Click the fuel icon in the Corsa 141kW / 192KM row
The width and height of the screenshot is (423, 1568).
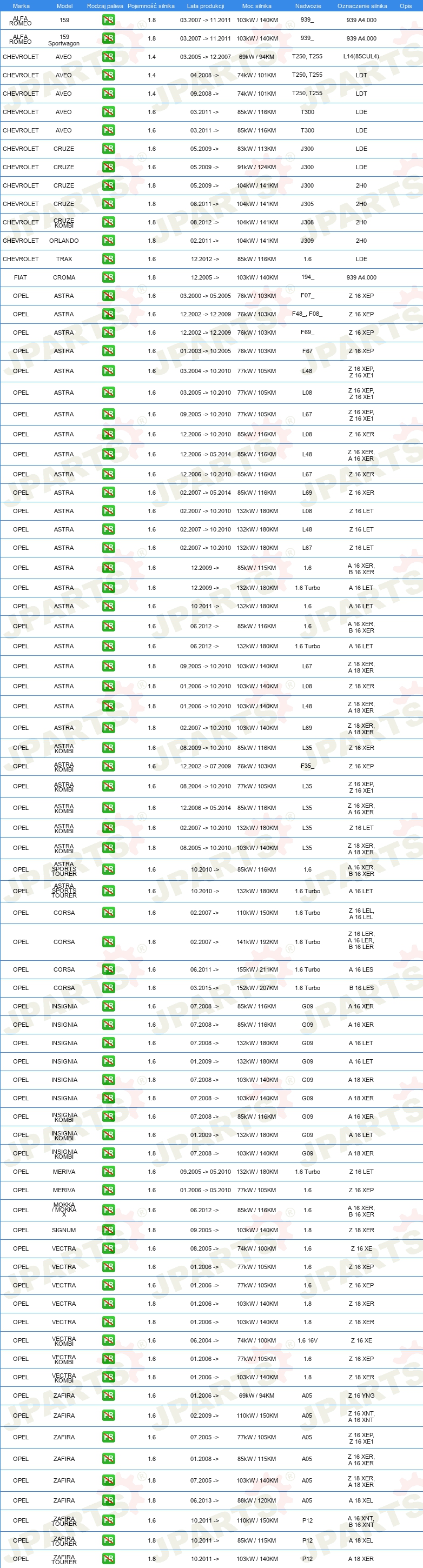(x=108, y=942)
